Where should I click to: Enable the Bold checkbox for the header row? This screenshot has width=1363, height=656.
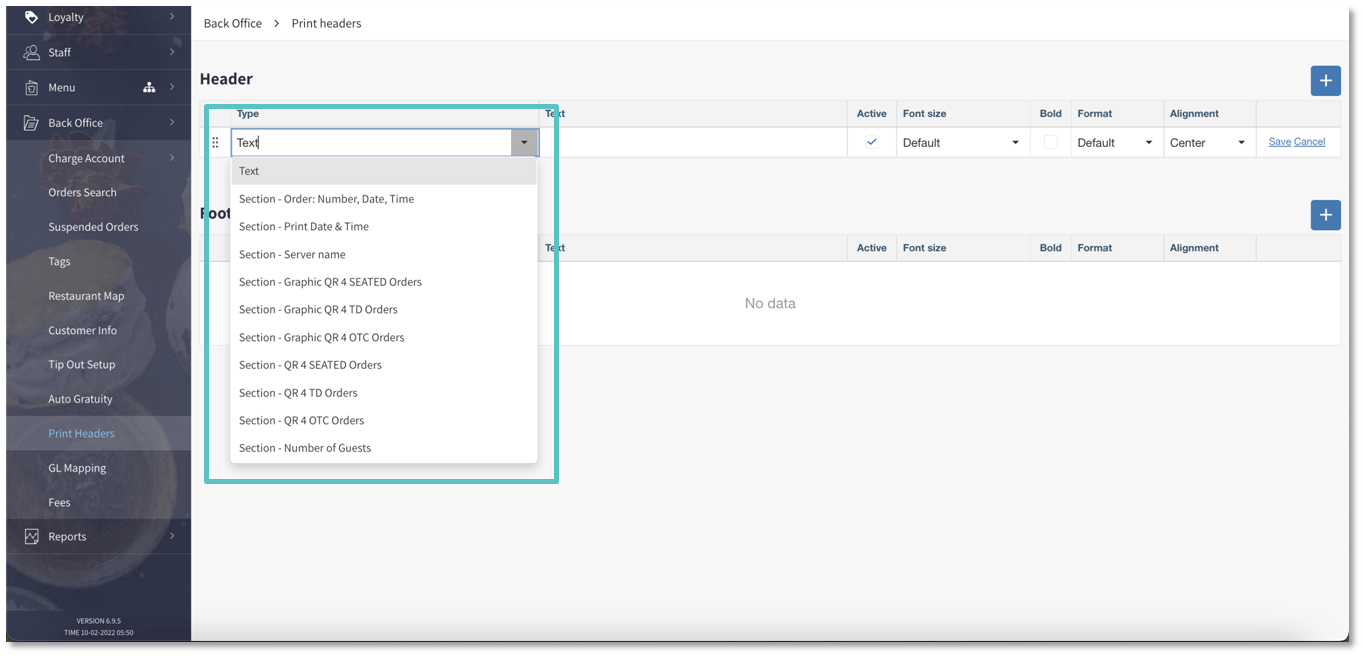[x=1050, y=142]
